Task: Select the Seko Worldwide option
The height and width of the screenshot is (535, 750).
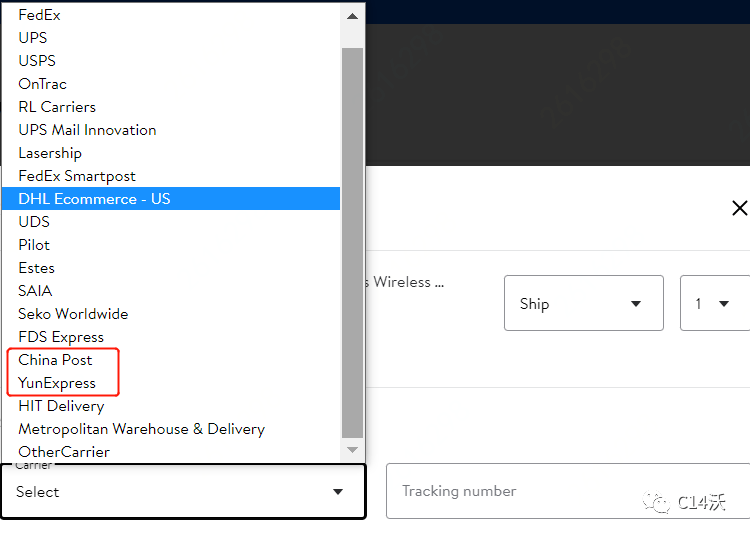Action: (x=73, y=314)
